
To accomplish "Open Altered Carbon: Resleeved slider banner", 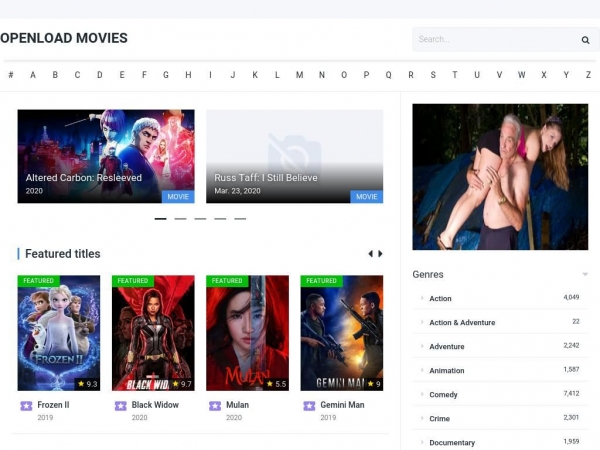I will pyautogui.click(x=106, y=156).
